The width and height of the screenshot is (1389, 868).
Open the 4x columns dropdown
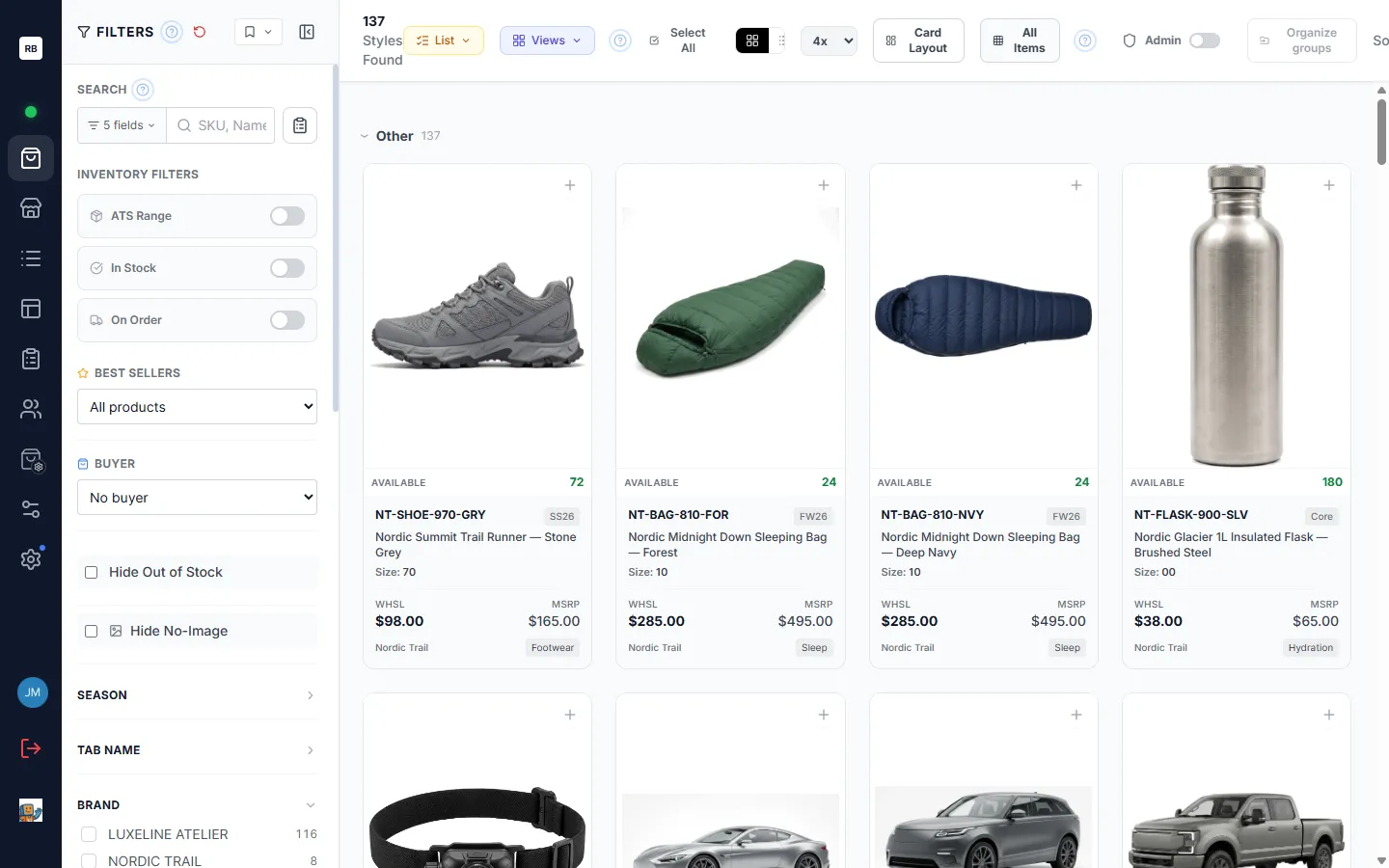coord(829,41)
